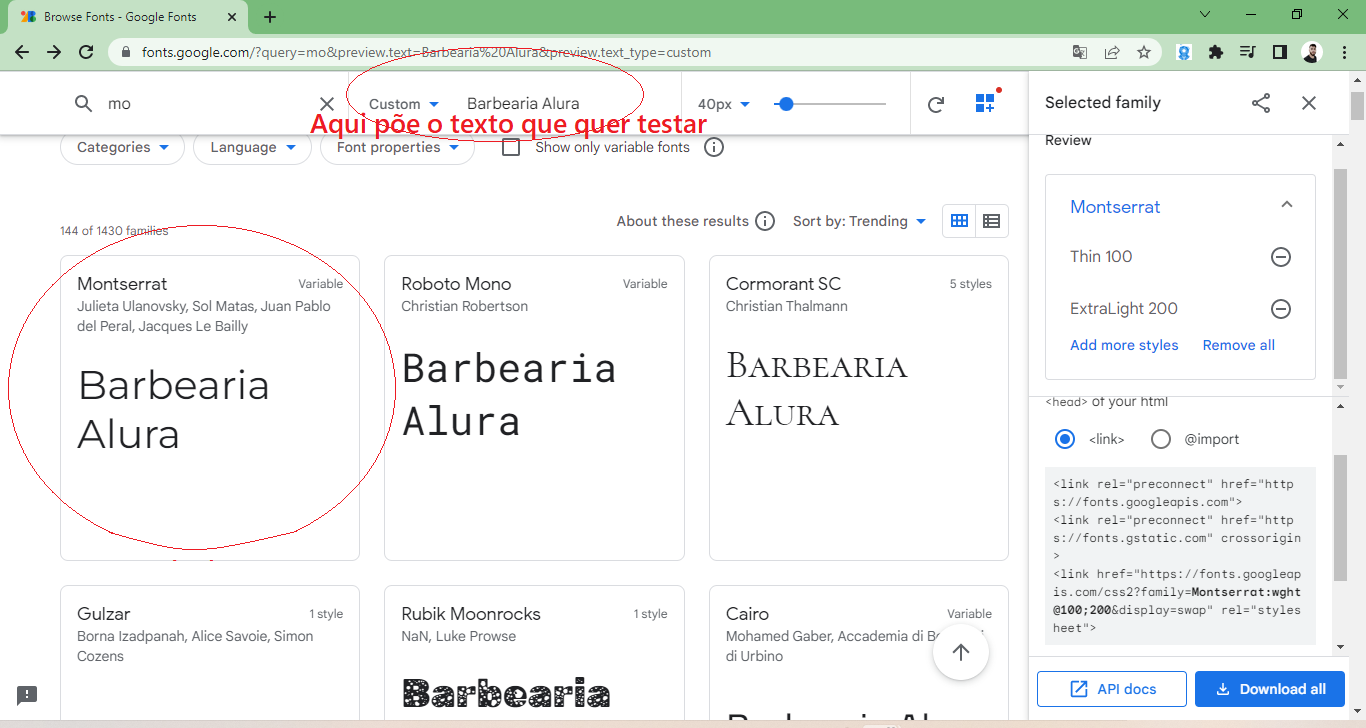
Task: Open the selected families panel icon
Action: [986, 102]
